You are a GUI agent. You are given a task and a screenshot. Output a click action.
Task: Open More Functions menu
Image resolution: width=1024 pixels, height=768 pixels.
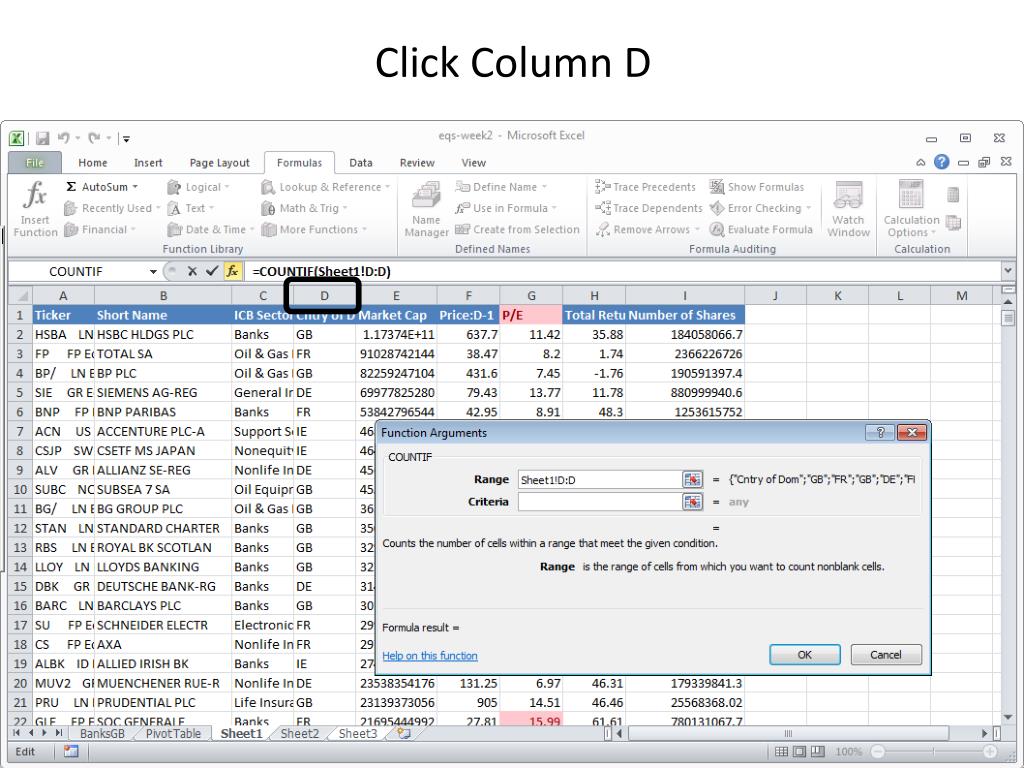point(314,230)
